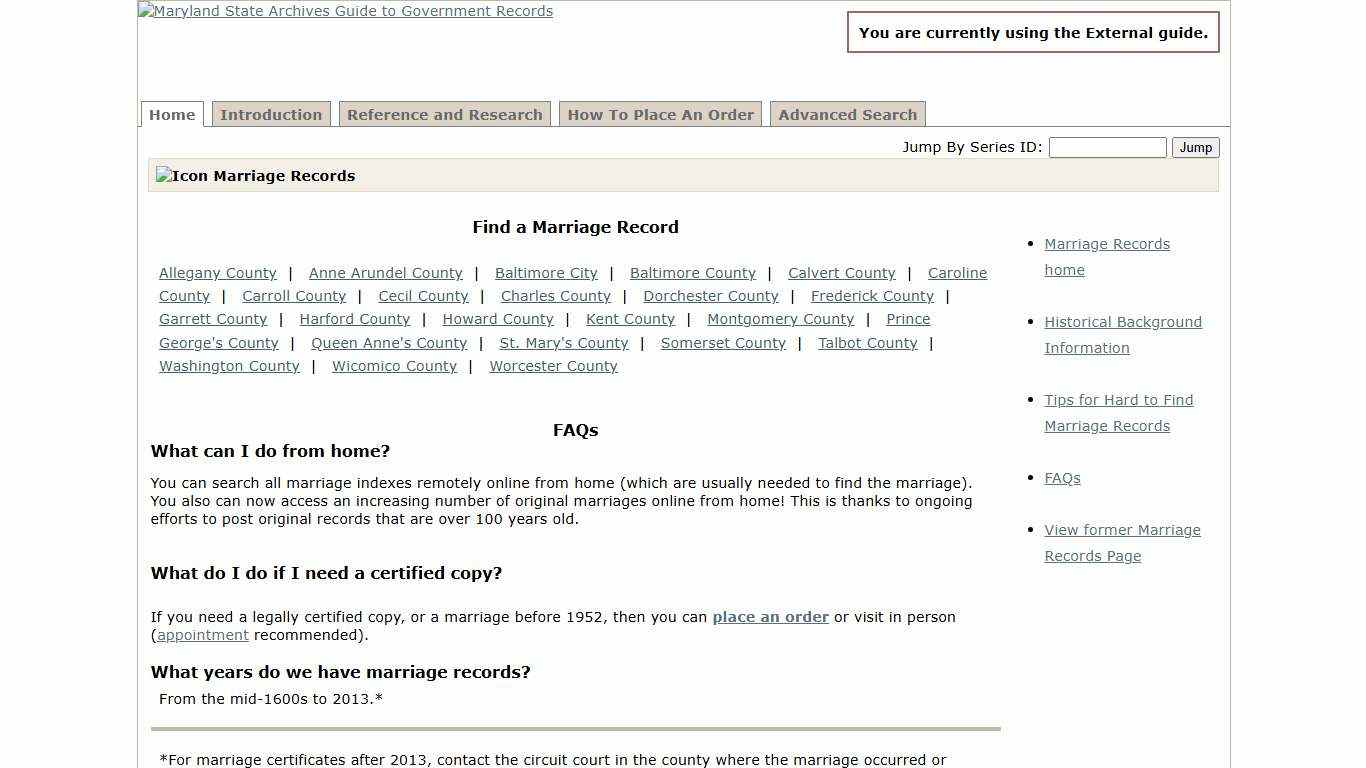Click inside the Series ID input box
Viewport: 1366px width, 768px height.
(x=1106, y=147)
